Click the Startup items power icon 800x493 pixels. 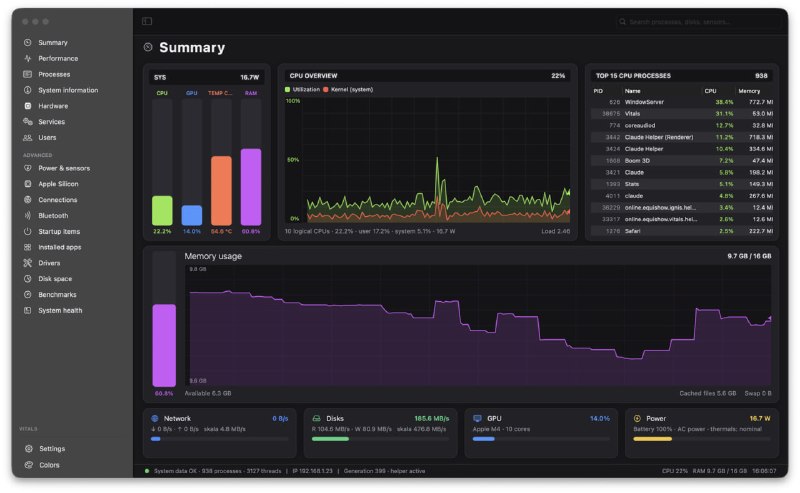28,231
